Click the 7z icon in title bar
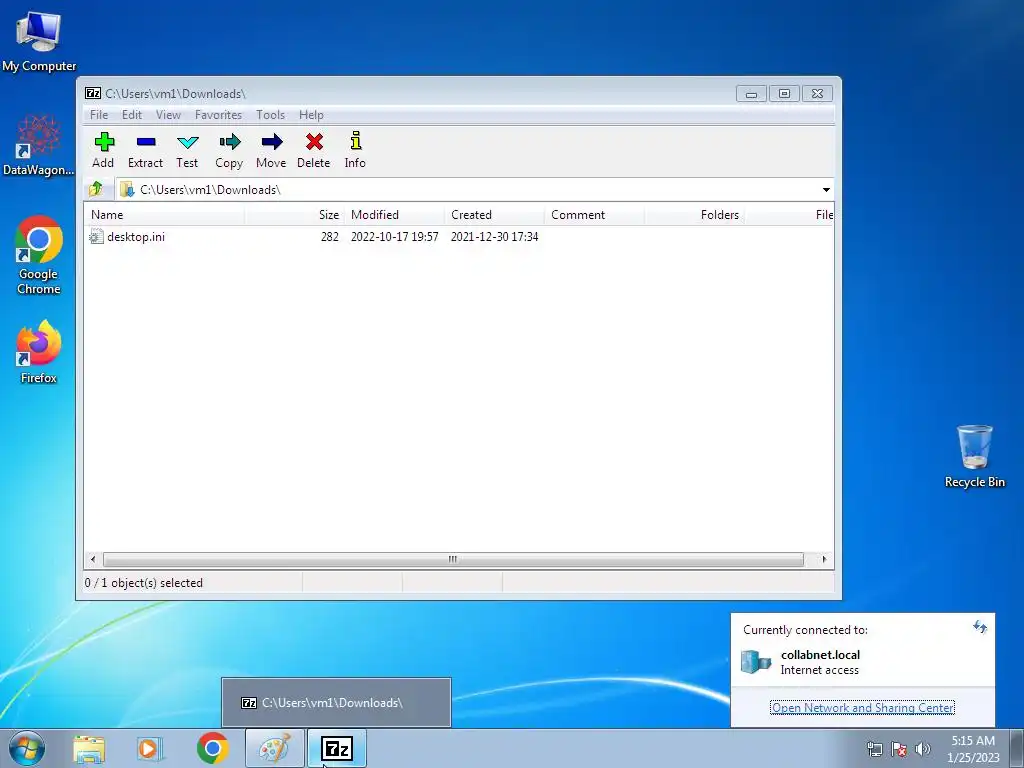Screen dimensions: 1024x768 tap(93, 93)
